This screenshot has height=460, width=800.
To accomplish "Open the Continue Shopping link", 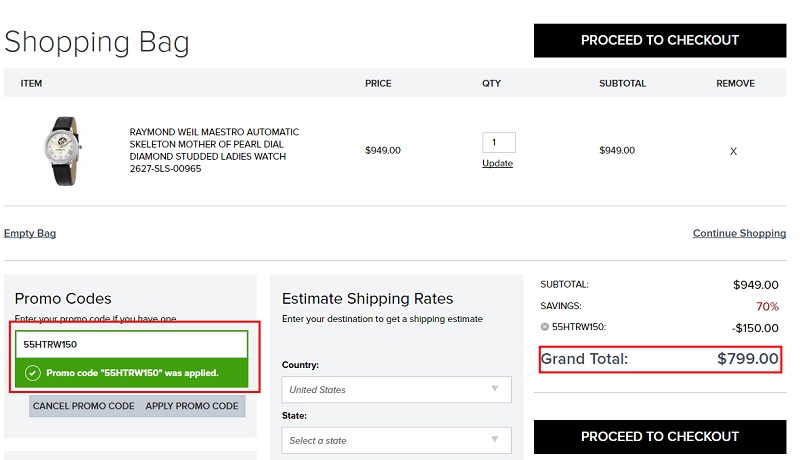I will [739, 233].
